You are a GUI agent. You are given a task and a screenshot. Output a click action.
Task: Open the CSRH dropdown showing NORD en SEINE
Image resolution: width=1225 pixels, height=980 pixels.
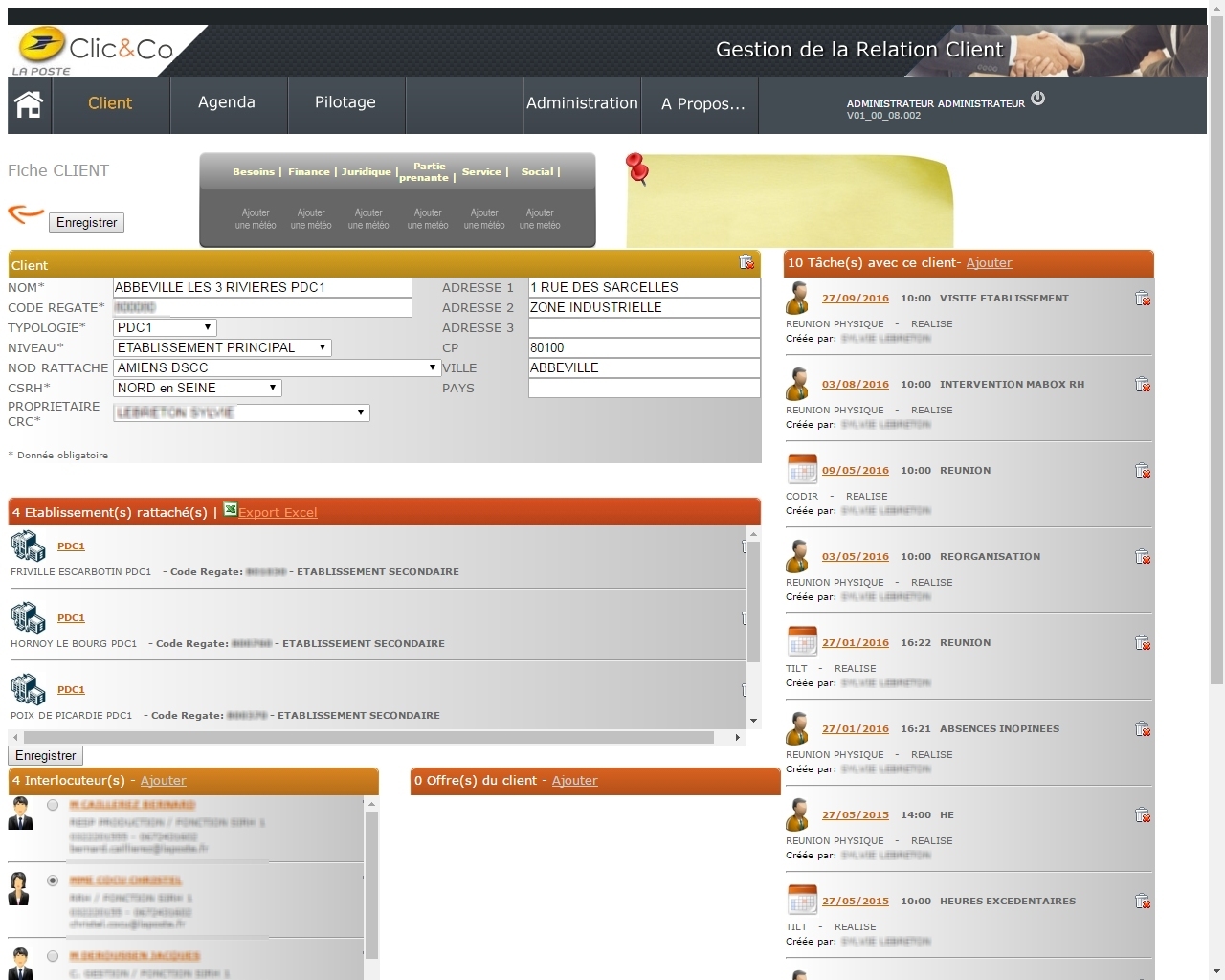tap(197, 388)
